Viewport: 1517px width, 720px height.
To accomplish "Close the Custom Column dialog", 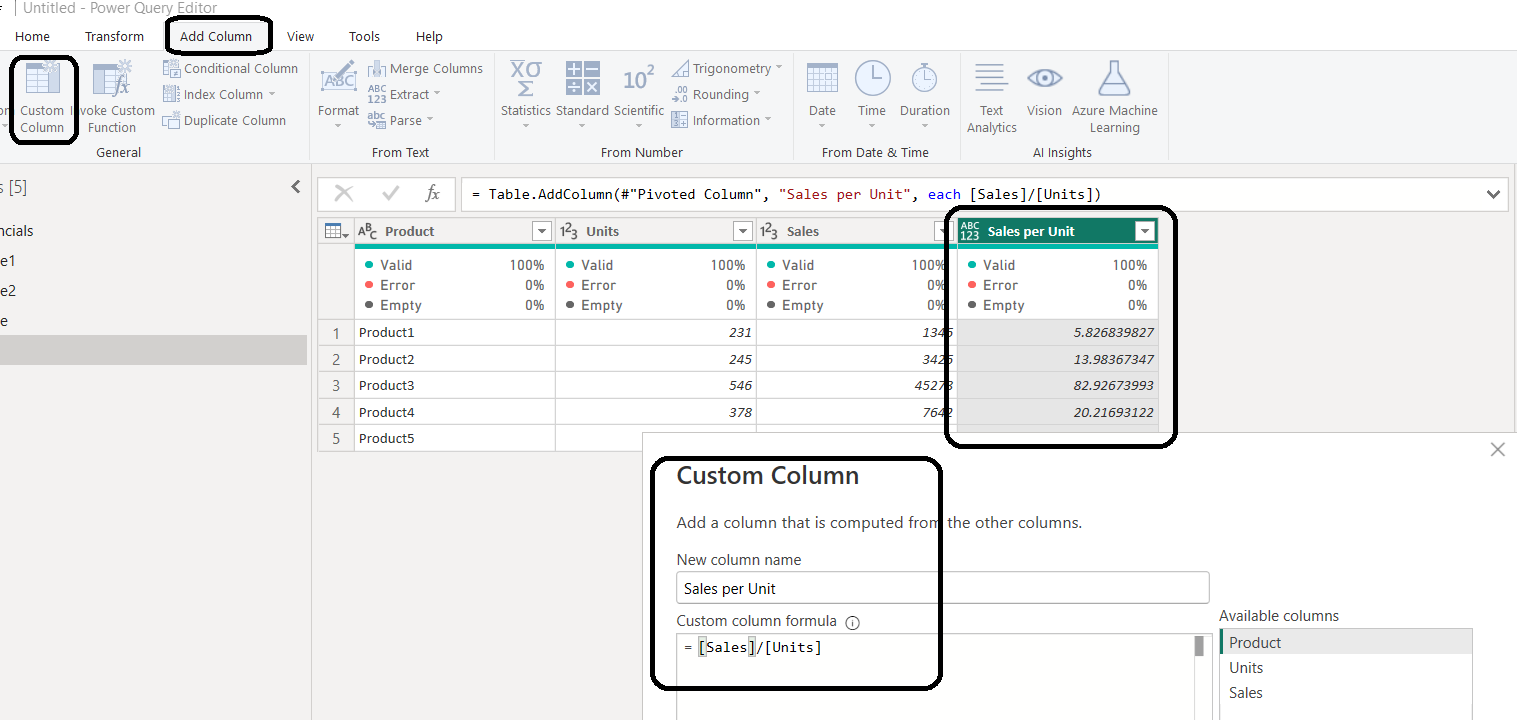I will pyautogui.click(x=1497, y=450).
